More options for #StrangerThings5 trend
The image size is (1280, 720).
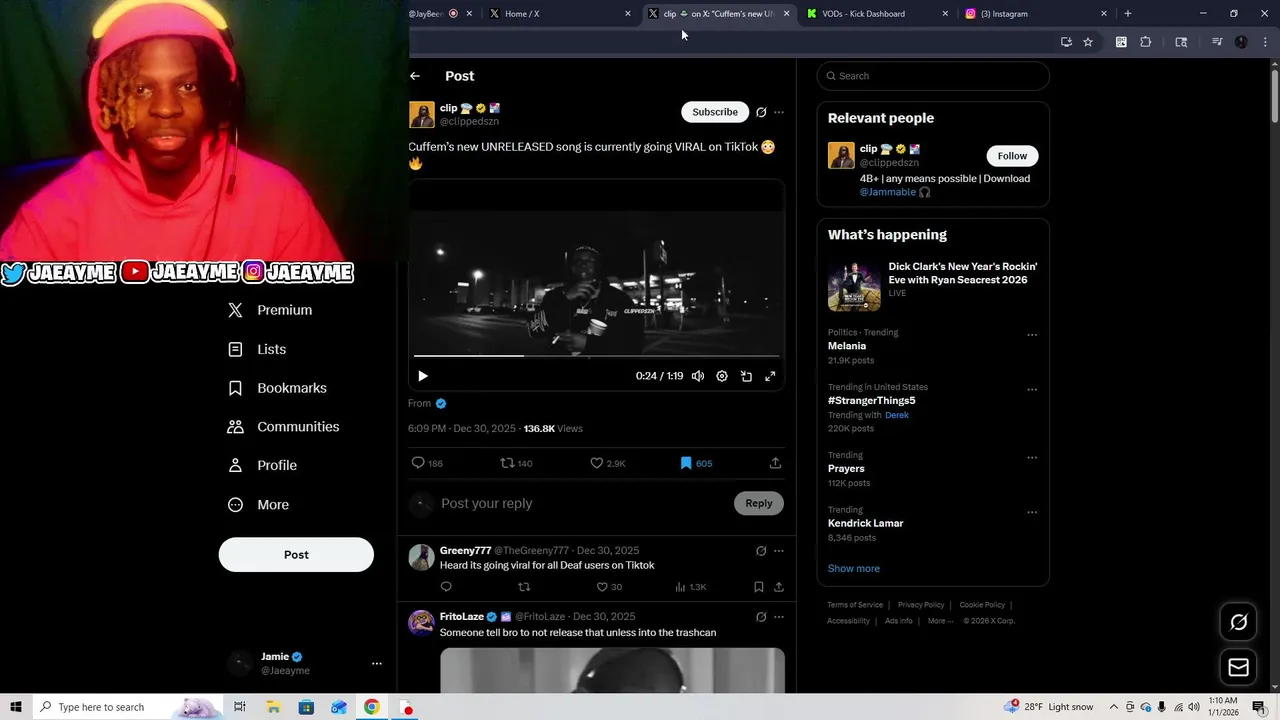coord(1032,390)
